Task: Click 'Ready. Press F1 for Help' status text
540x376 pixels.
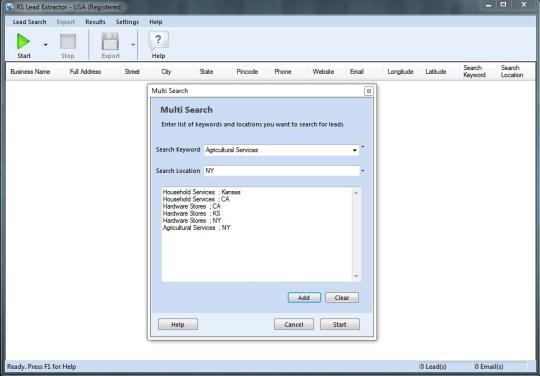Action: pyautogui.click(x=42, y=367)
